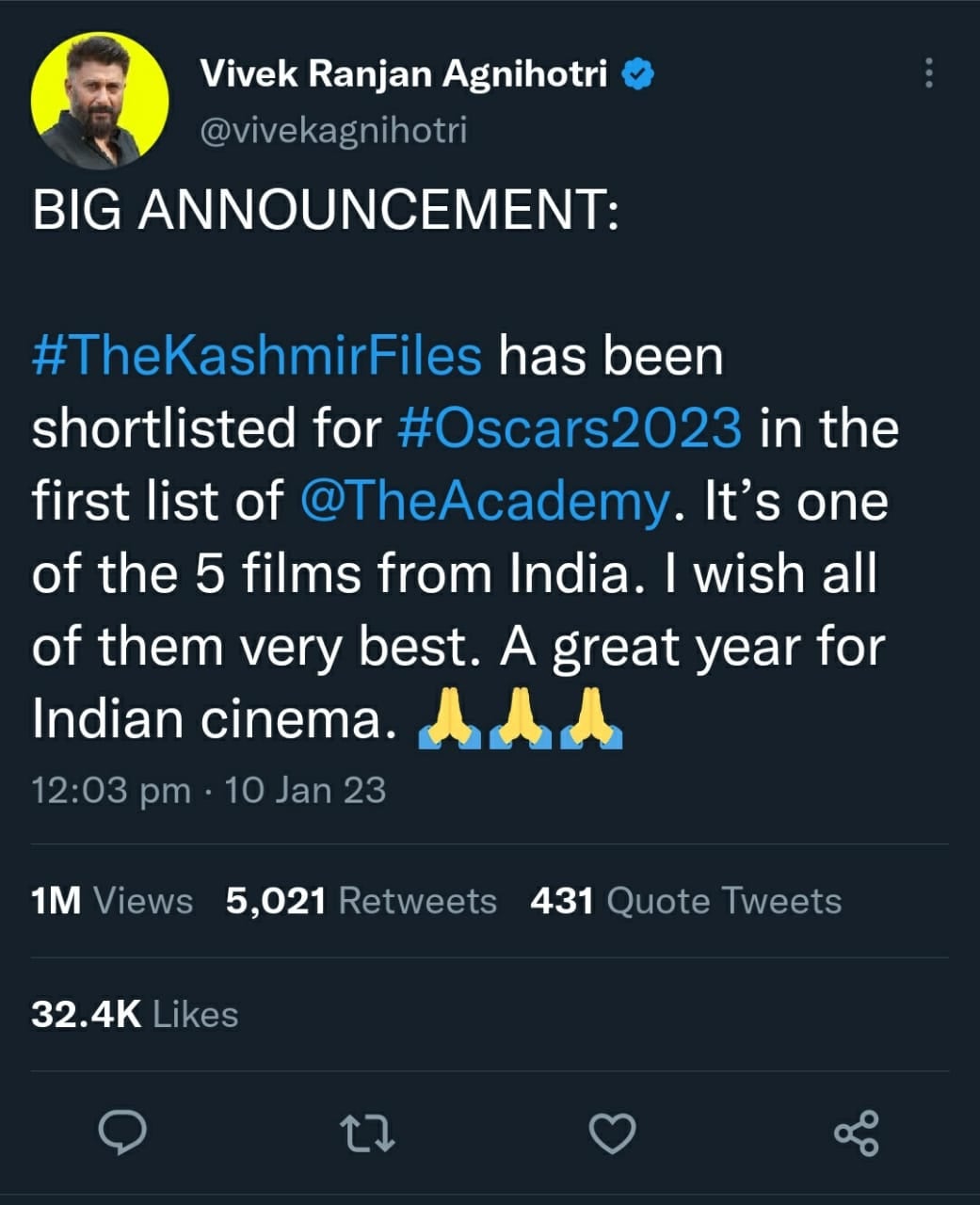Click the last praying hands emoji
The height and width of the screenshot is (1205, 980).
[x=591, y=721]
